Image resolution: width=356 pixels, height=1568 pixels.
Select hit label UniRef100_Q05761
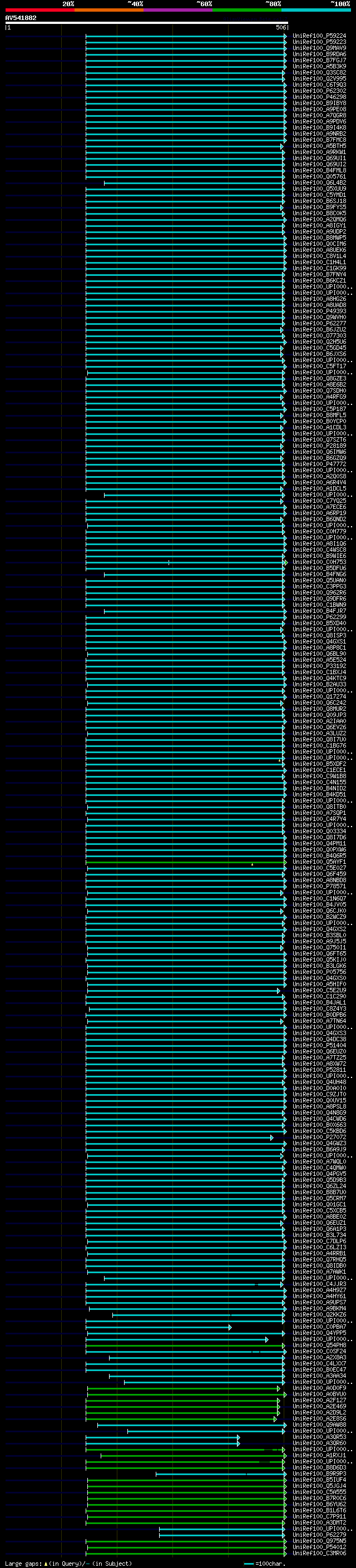click(x=319, y=176)
